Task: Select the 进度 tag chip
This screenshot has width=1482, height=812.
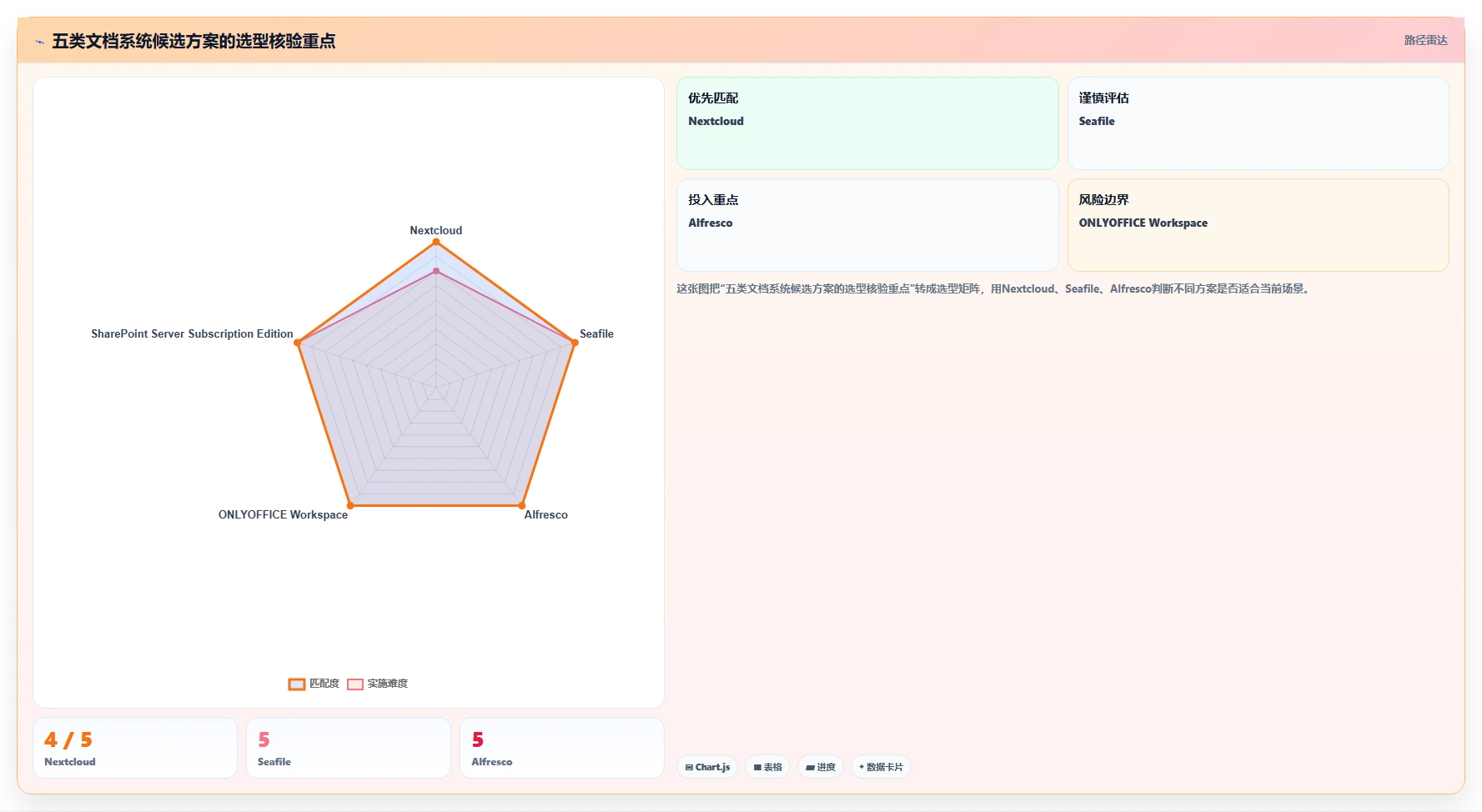Action: [821, 767]
